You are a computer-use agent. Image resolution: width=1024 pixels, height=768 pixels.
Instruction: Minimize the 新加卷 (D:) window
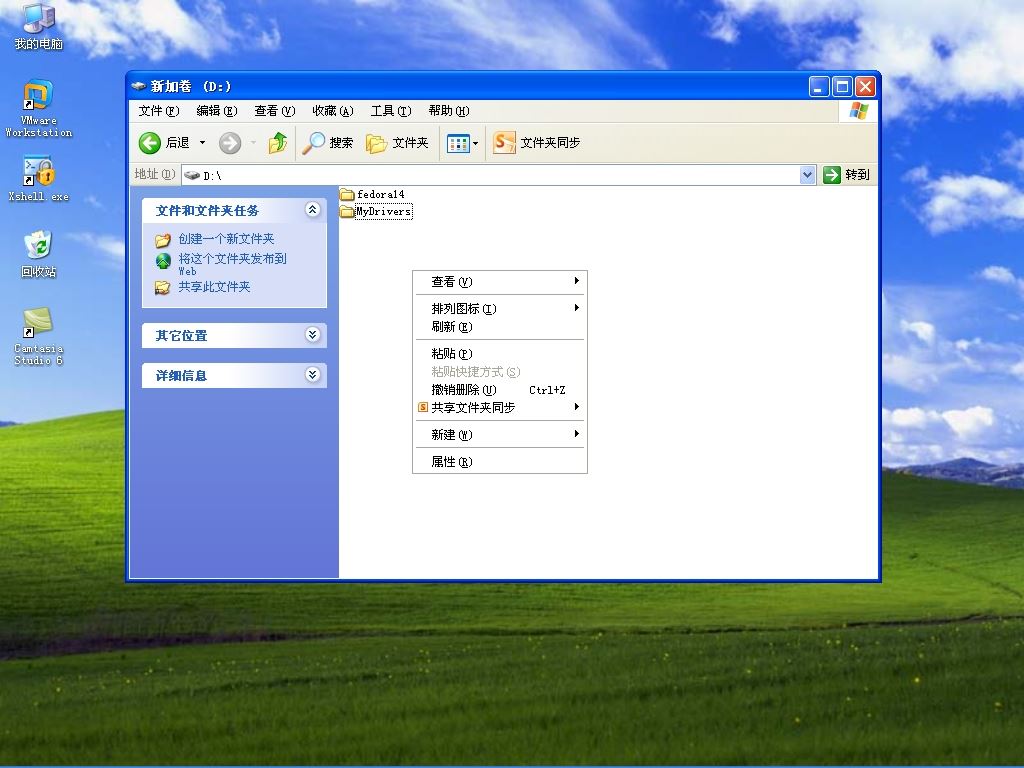click(x=818, y=86)
